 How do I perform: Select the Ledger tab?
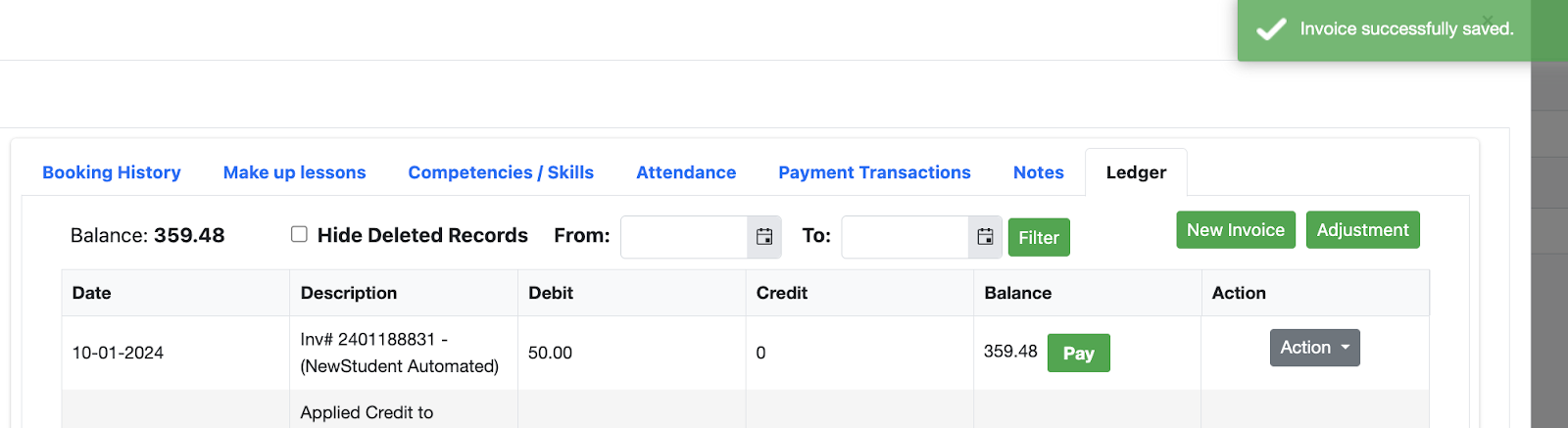click(1136, 172)
